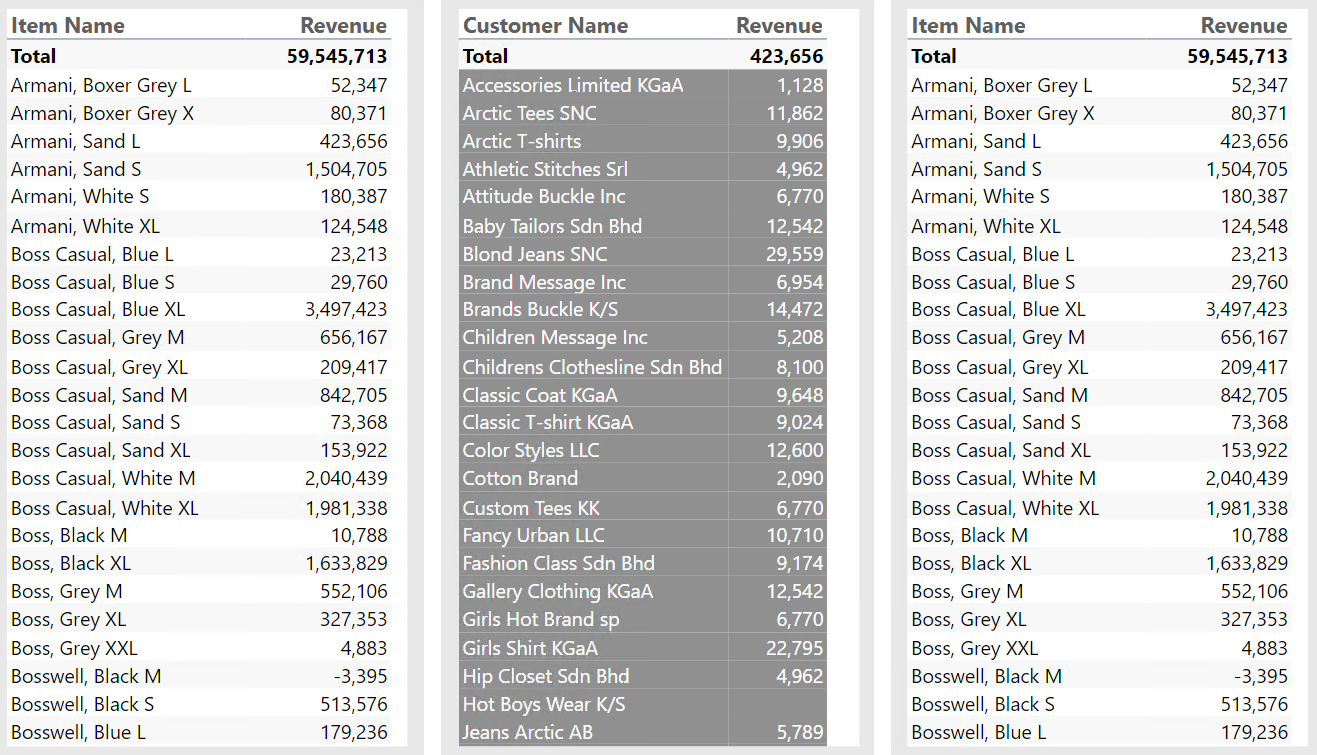1317x755 pixels.
Task: Choose Custom Tees KK customer
Action: coord(531,508)
